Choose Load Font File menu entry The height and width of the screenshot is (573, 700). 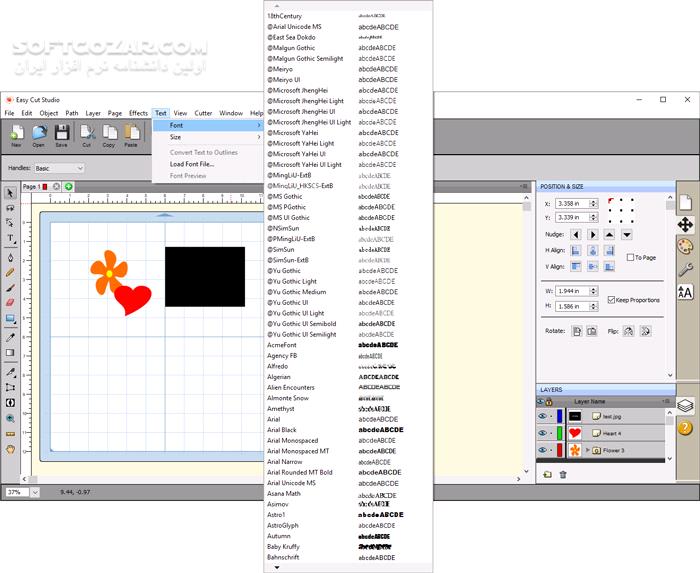click(192, 164)
